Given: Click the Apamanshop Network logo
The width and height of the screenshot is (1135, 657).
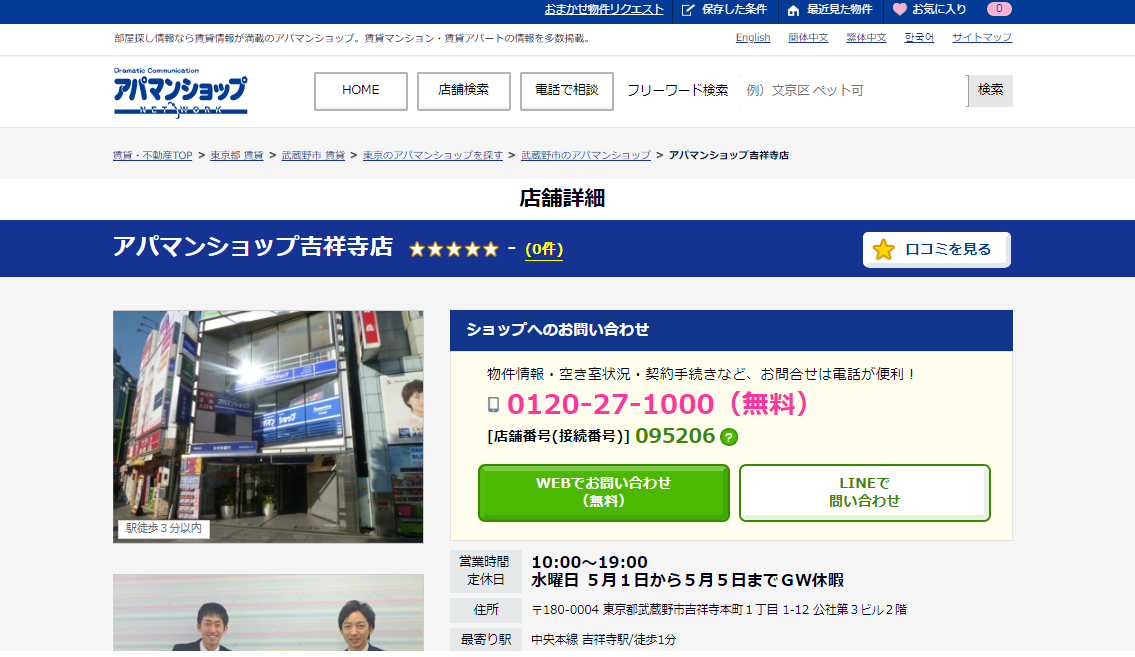Looking at the screenshot, I should [180, 92].
